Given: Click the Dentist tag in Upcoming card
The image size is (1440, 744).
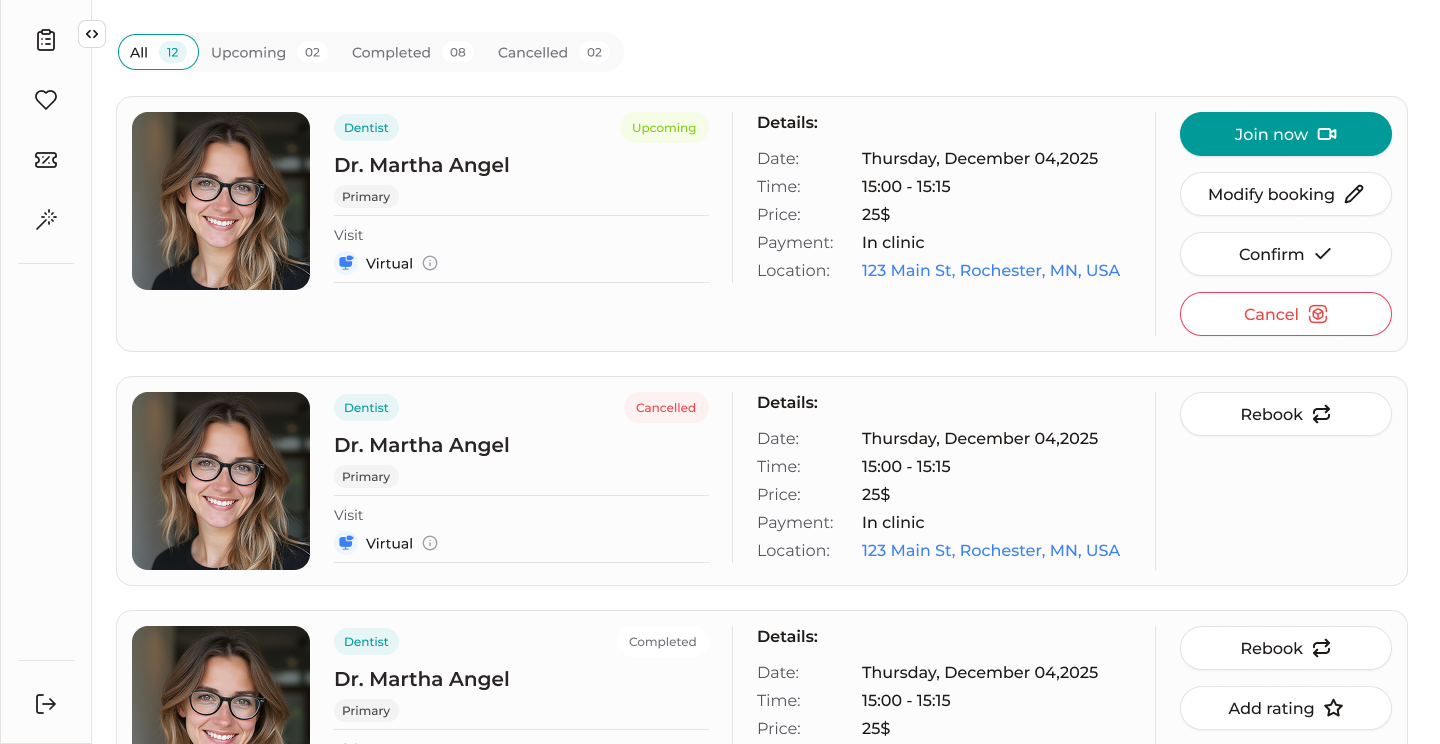Looking at the screenshot, I should 366,128.
